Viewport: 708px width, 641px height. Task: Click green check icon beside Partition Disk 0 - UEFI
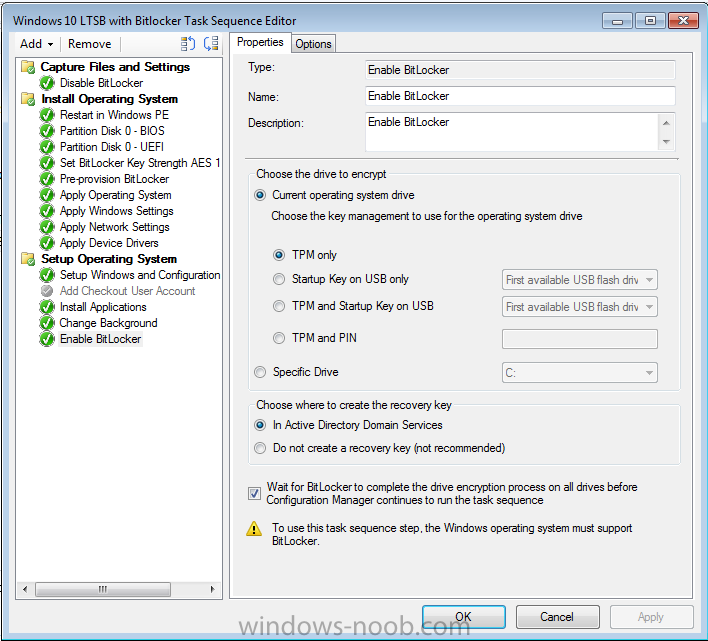point(47,147)
